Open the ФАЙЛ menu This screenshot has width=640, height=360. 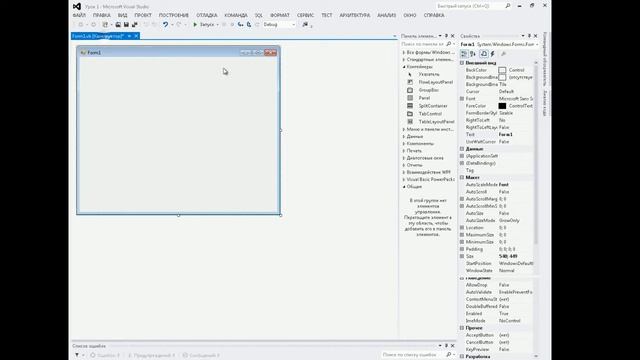[79, 15]
